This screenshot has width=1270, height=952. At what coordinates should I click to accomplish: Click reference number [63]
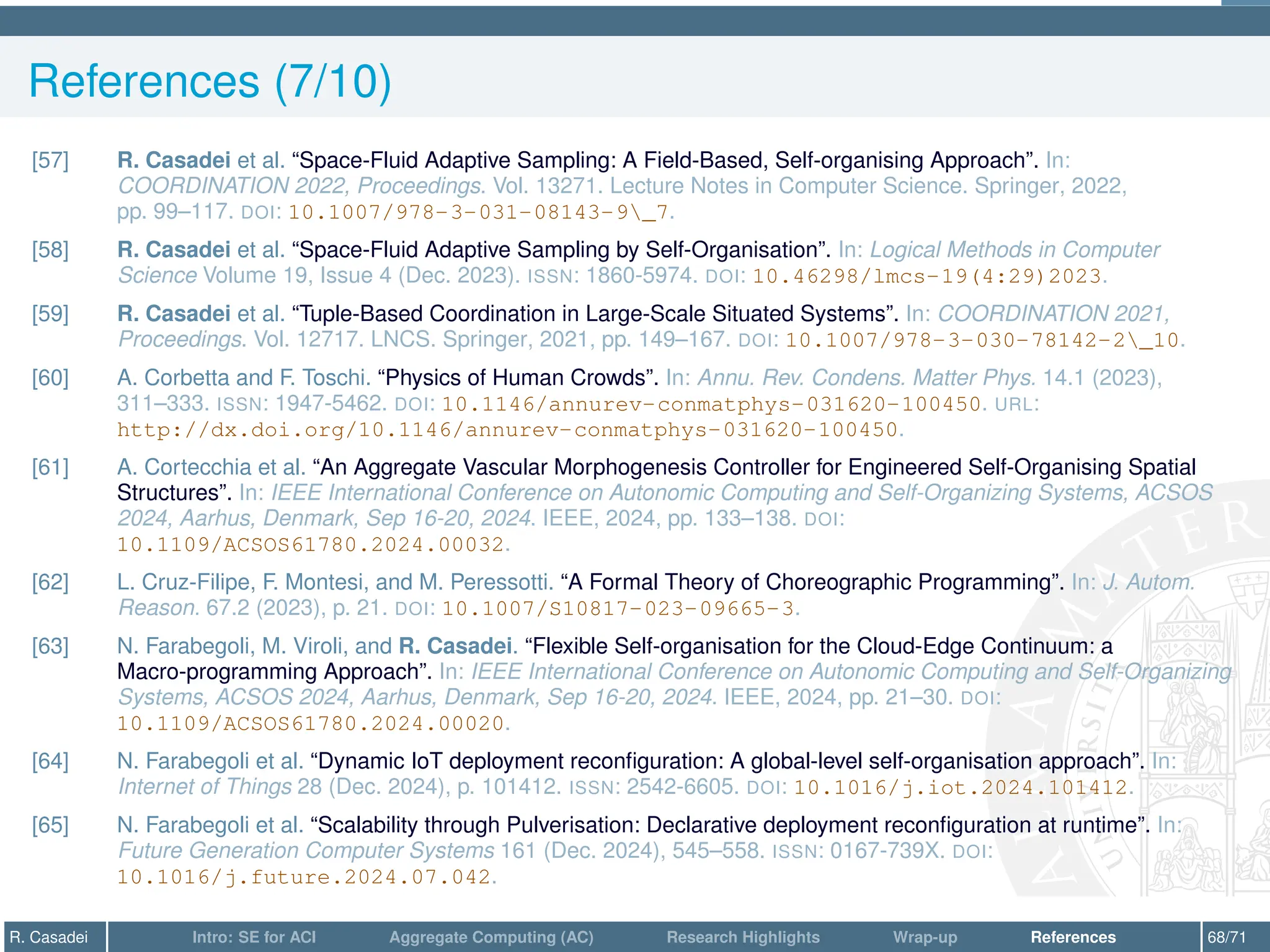[x=50, y=646]
